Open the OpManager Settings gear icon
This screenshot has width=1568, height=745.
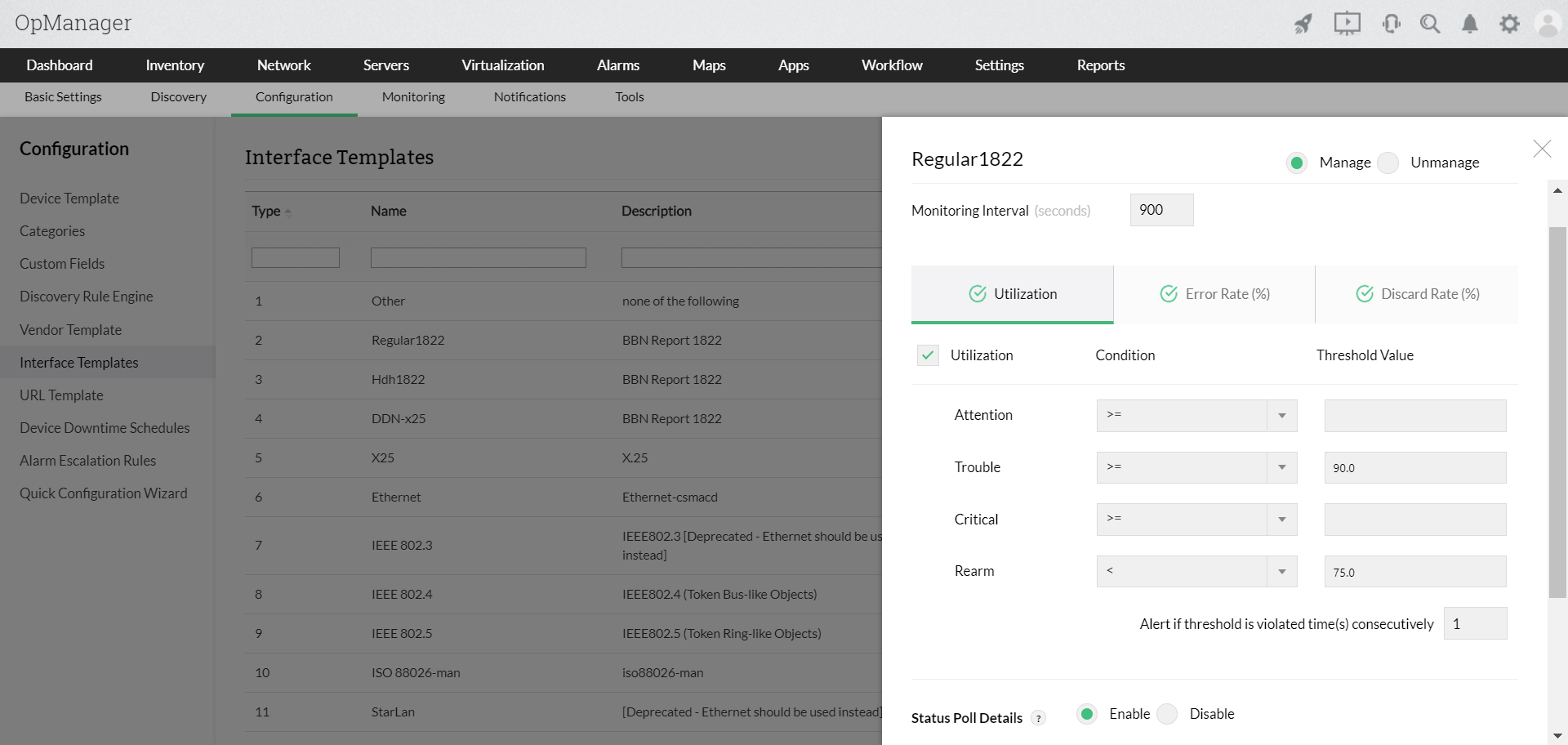[x=1509, y=23]
